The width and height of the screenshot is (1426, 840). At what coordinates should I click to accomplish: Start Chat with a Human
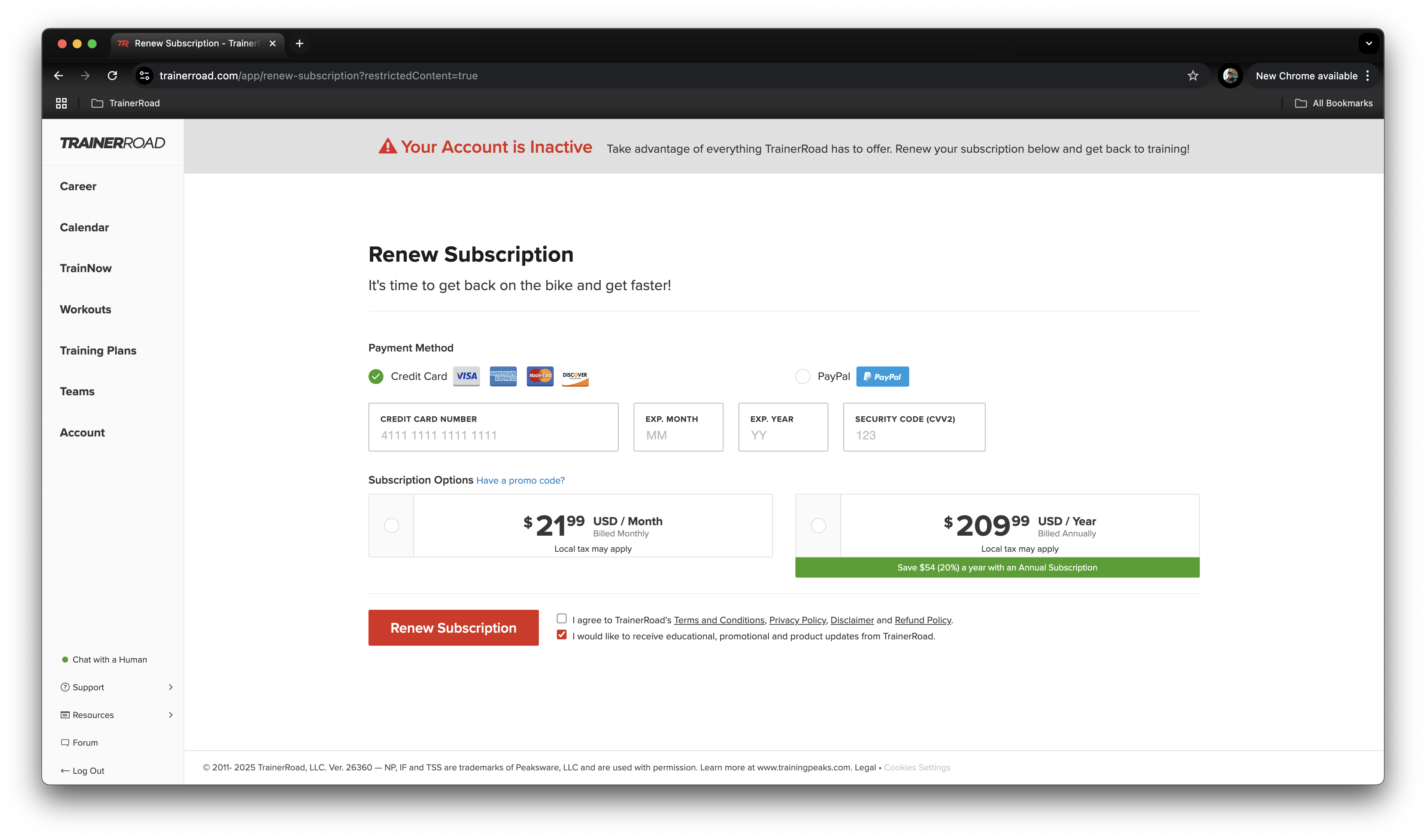[105, 660]
